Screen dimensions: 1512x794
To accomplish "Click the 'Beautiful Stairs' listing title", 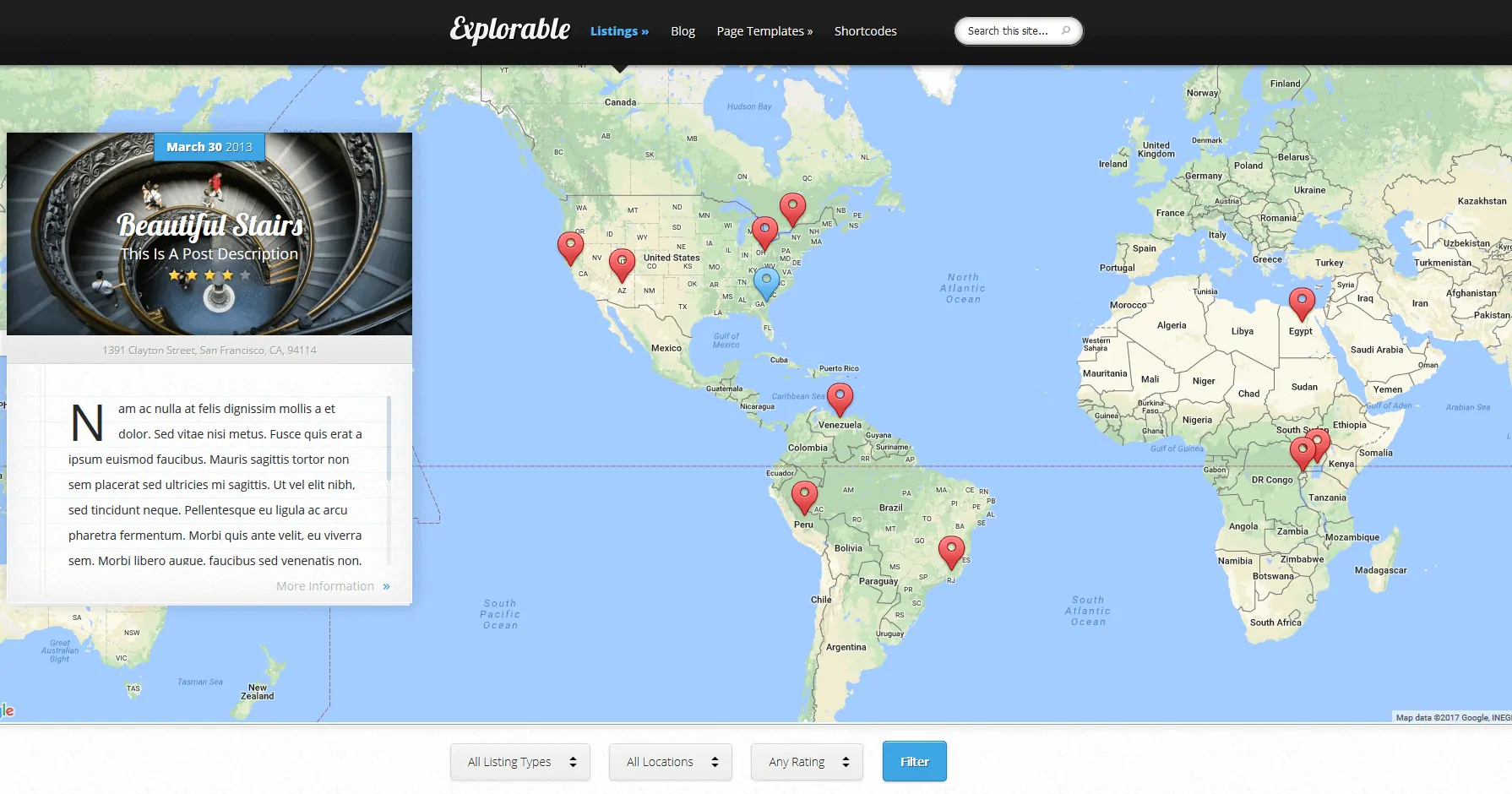I will (209, 226).
